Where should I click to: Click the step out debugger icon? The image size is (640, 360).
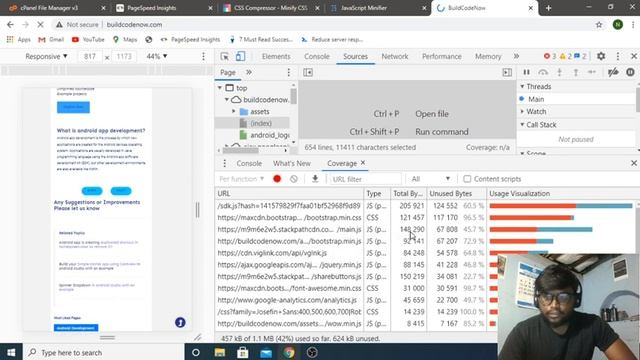pos(576,72)
